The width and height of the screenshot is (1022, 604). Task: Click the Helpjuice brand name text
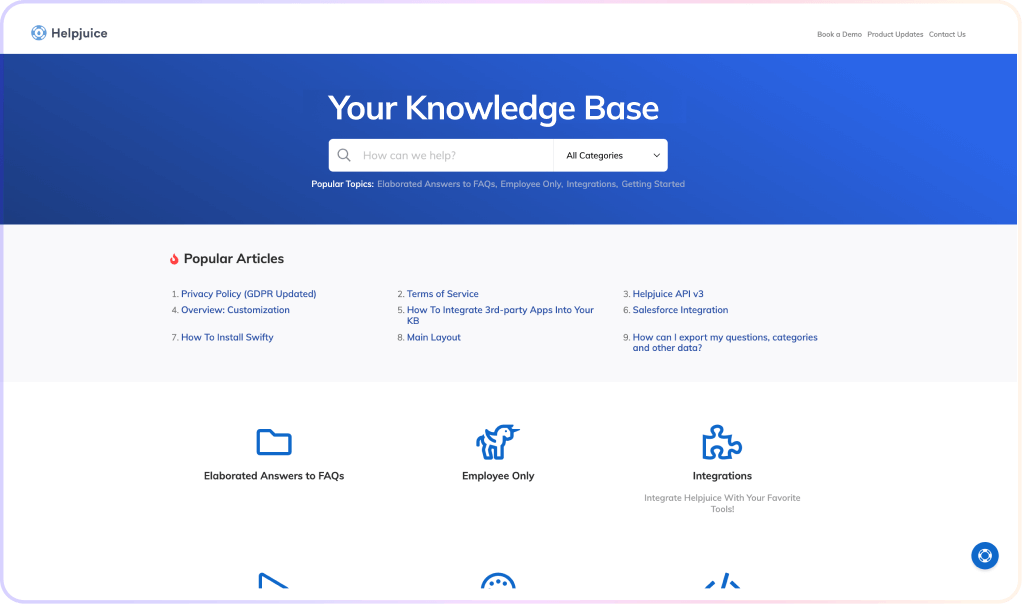[80, 33]
